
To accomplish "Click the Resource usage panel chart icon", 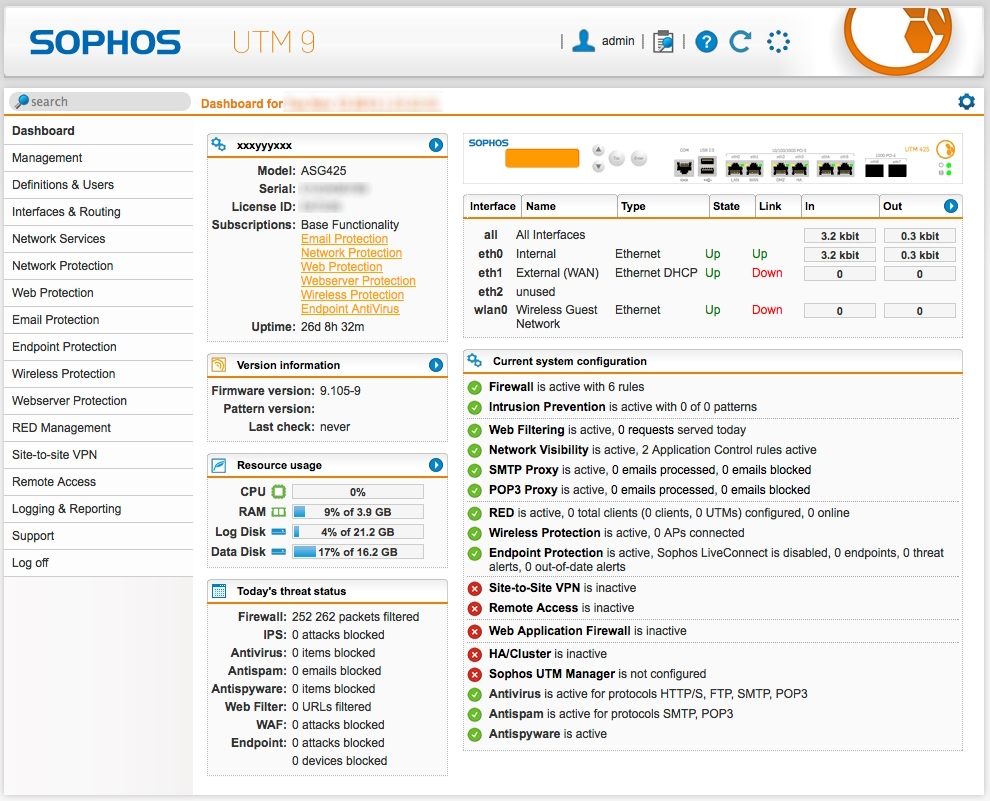I will point(219,465).
